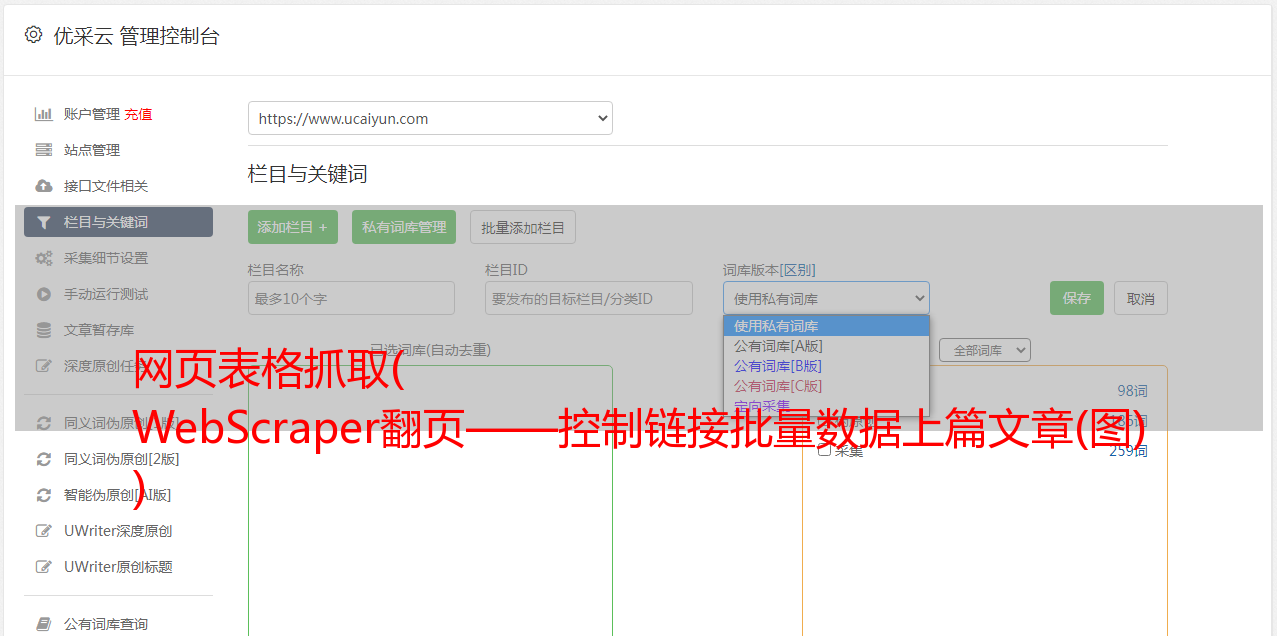
Task: Open the site URL dropdown showing ucaiyun.com
Action: point(430,118)
